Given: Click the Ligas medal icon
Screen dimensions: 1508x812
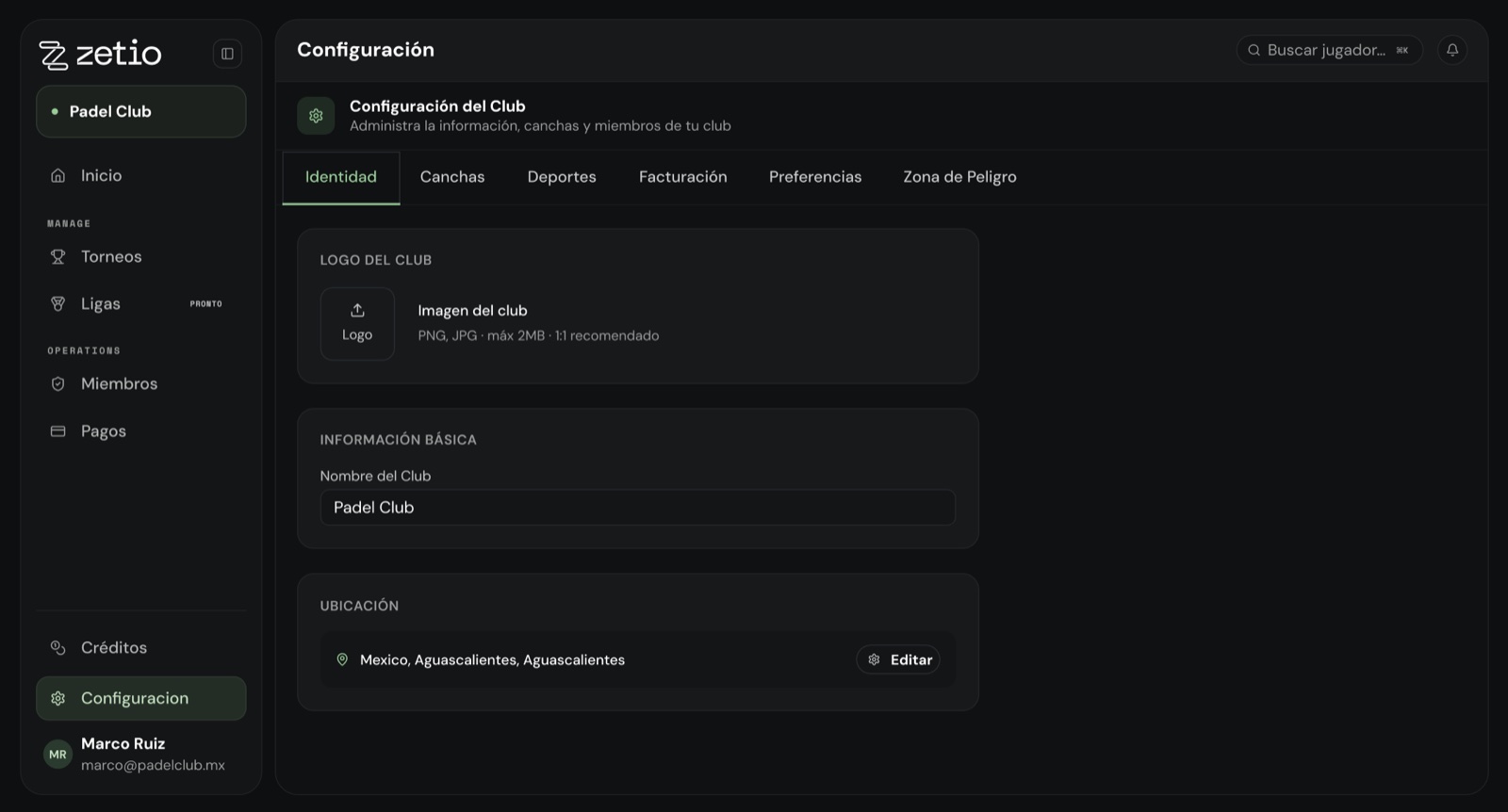Looking at the screenshot, I should pyautogui.click(x=58, y=304).
